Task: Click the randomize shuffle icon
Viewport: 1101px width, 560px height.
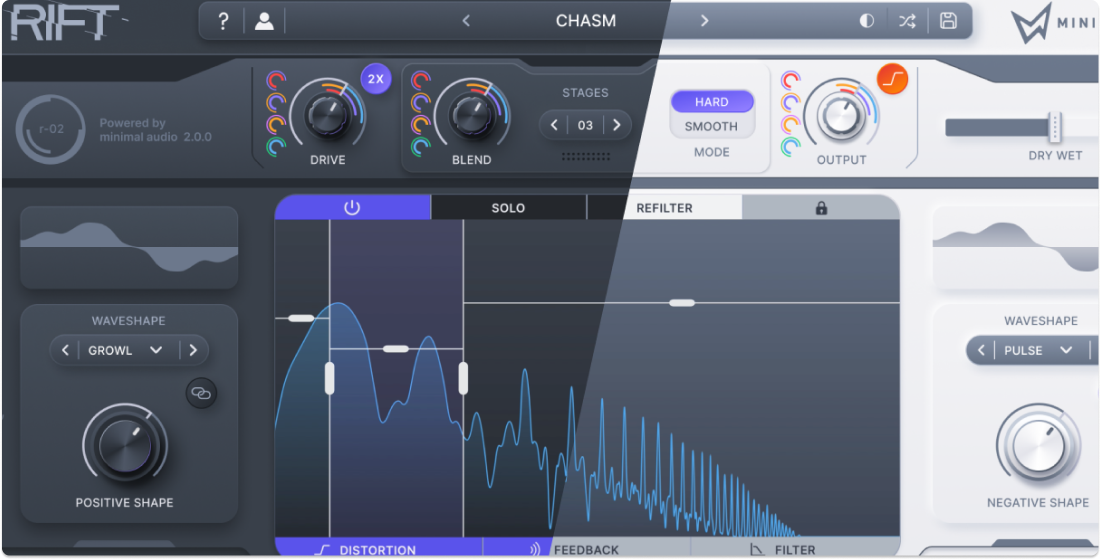Action: click(x=907, y=21)
